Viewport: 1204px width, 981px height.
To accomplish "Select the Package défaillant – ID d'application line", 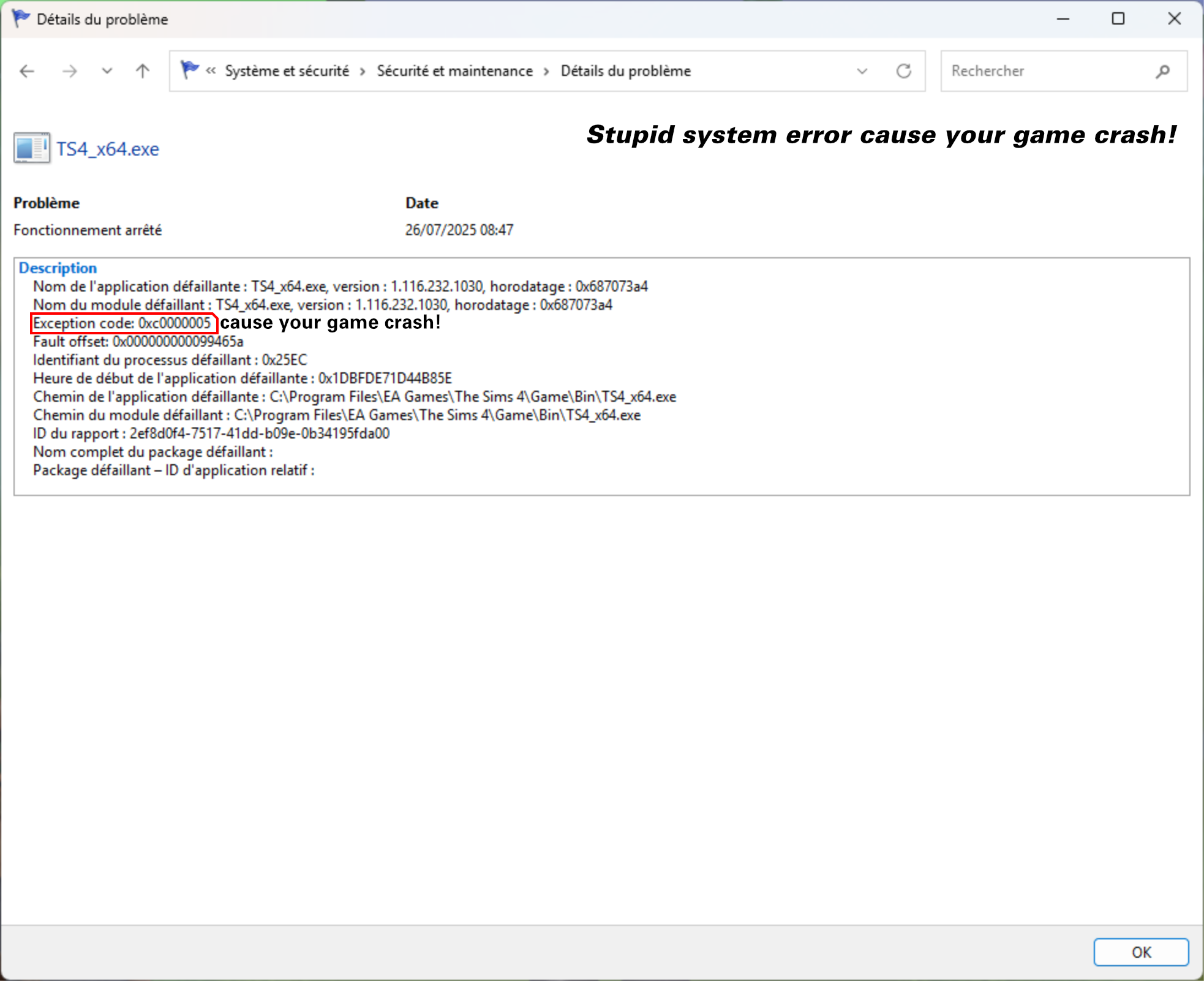I will (x=174, y=470).
